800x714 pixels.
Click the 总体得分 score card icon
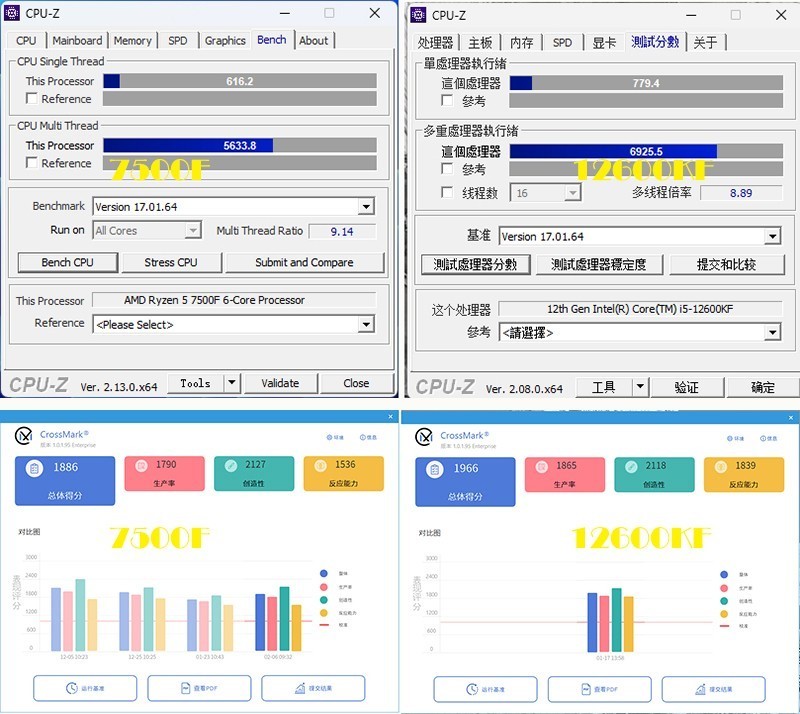(33, 467)
